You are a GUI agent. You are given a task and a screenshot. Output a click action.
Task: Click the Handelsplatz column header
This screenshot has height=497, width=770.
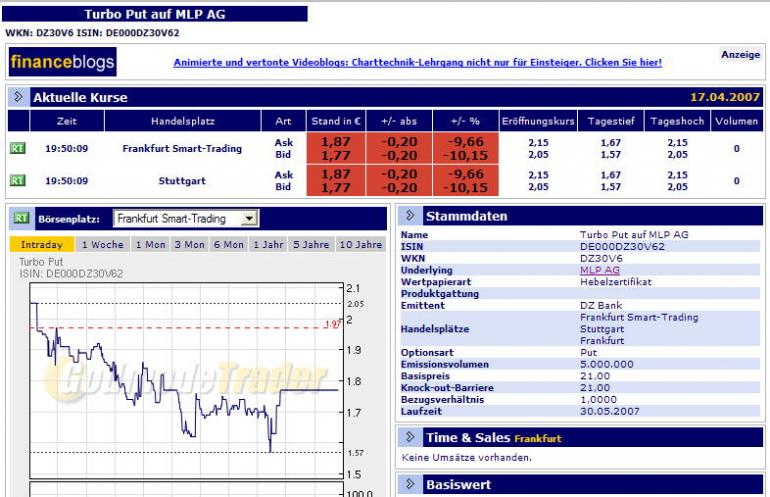(183, 121)
